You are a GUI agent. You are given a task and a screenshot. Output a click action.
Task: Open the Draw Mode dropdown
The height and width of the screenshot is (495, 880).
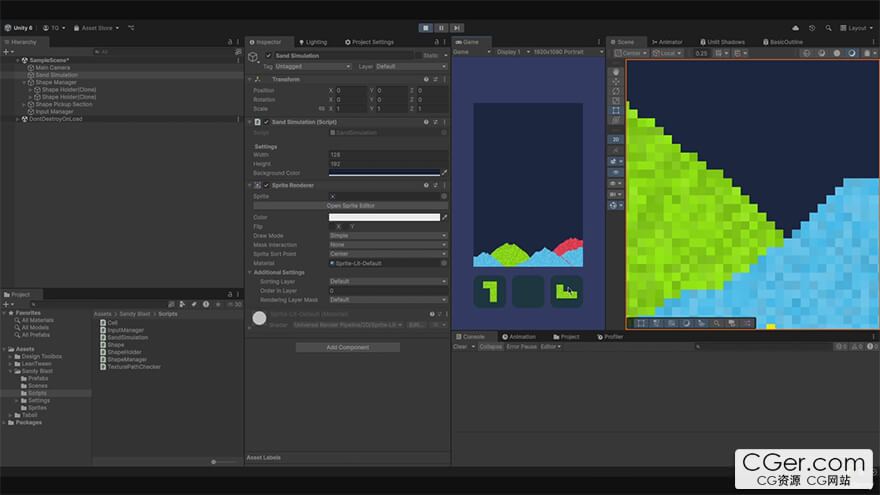tap(388, 236)
